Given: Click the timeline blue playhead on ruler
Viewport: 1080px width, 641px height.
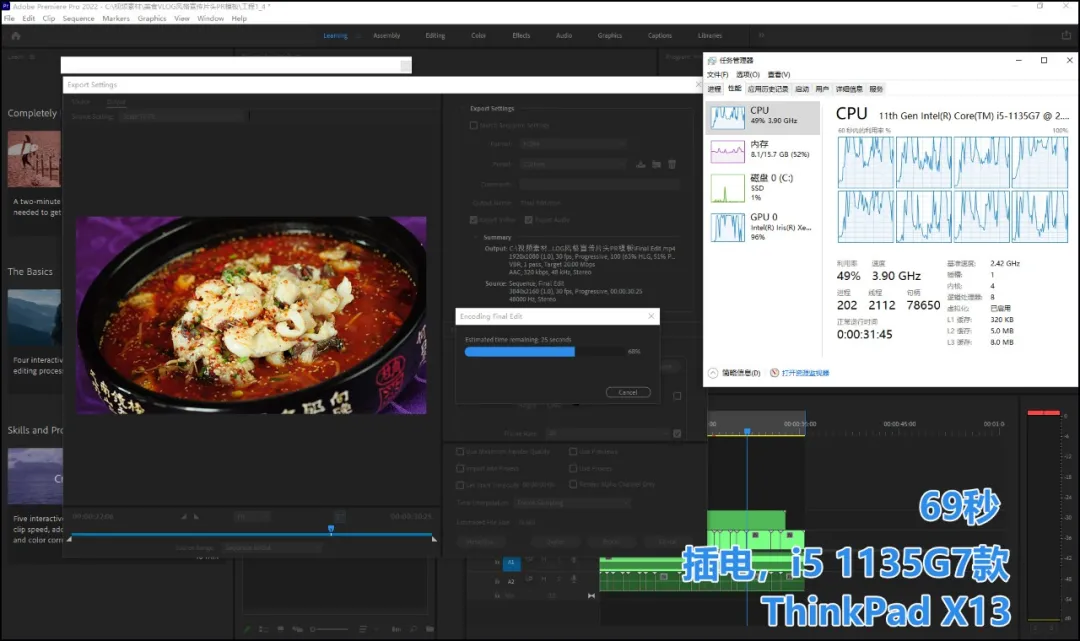Looking at the screenshot, I should 747,431.
